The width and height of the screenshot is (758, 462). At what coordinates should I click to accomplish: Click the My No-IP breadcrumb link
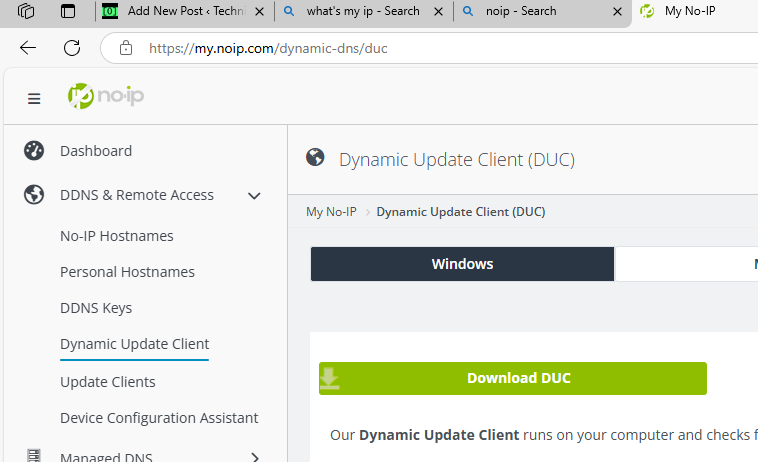click(331, 212)
